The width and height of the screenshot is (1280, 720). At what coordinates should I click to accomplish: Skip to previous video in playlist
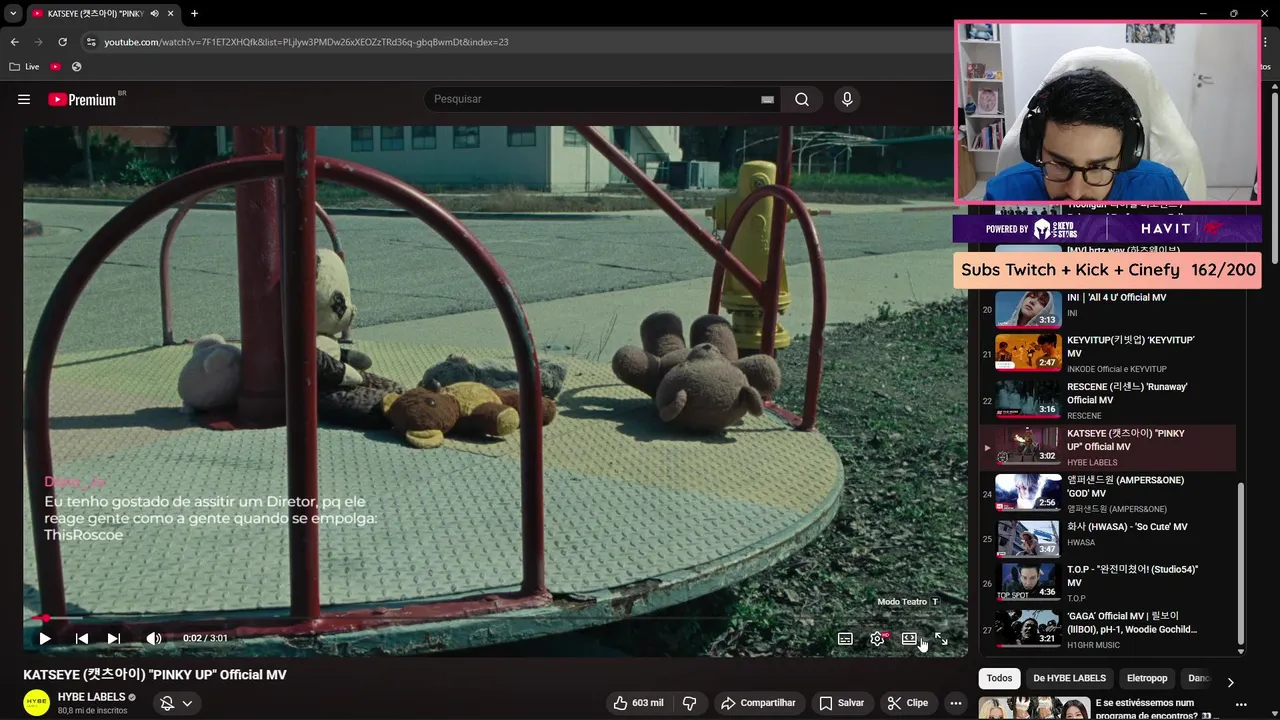click(x=82, y=638)
